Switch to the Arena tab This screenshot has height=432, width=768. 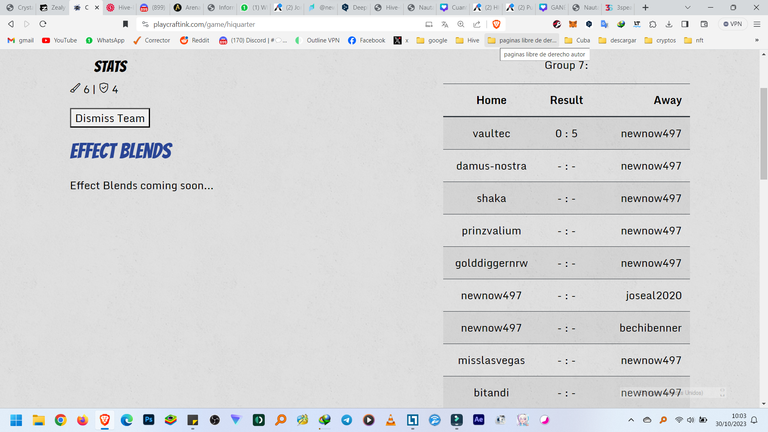point(186,7)
